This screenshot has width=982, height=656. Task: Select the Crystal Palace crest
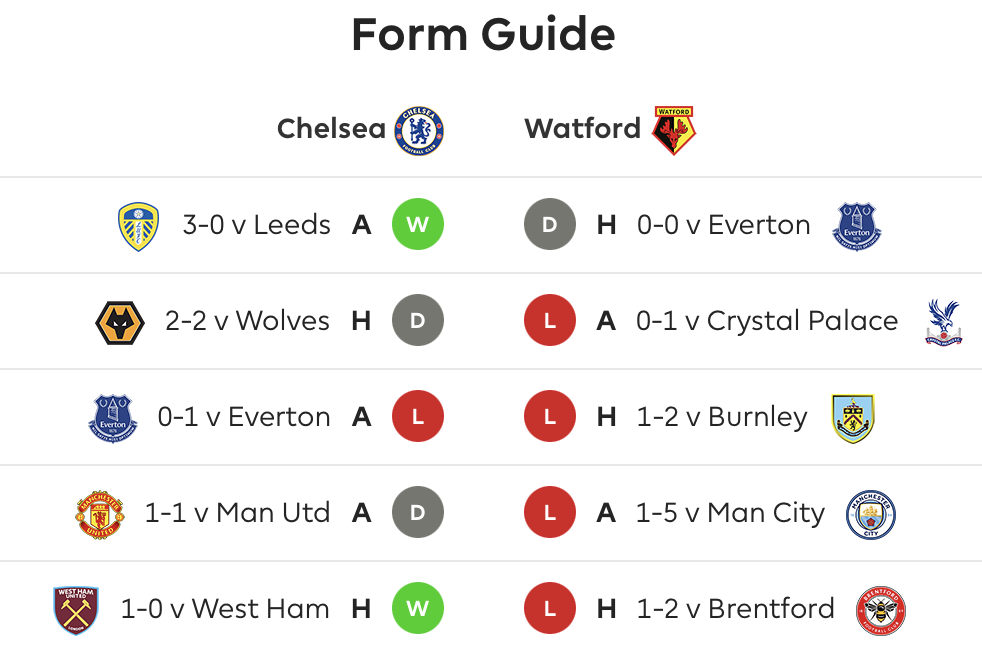click(x=943, y=321)
